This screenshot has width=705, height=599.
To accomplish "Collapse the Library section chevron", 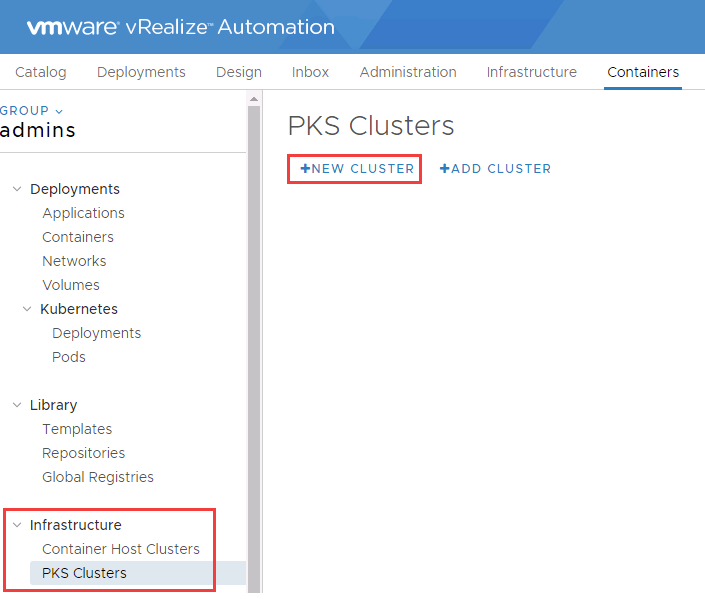I will (x=17, y=405).
